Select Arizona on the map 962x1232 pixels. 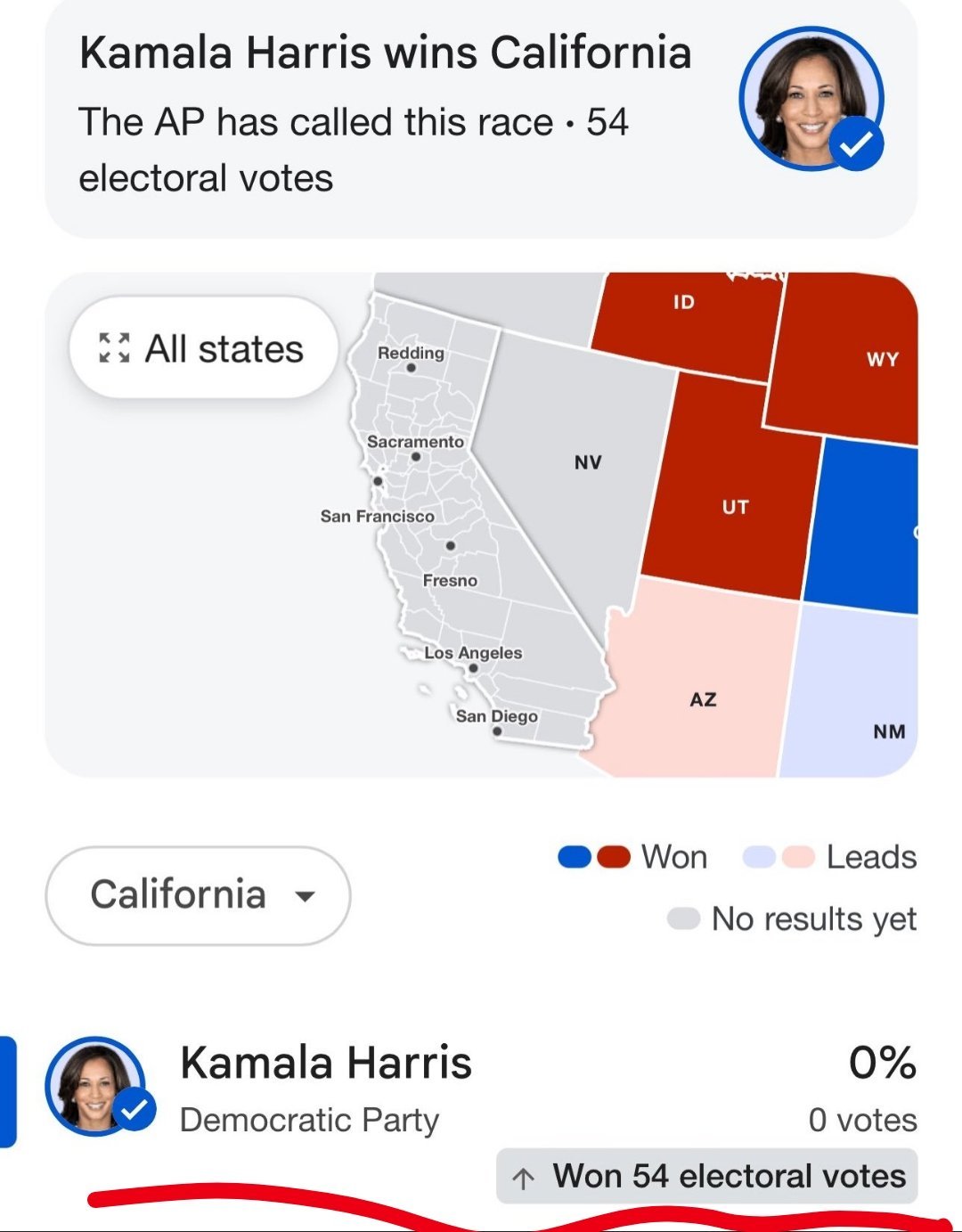click(x=703, y=699)
